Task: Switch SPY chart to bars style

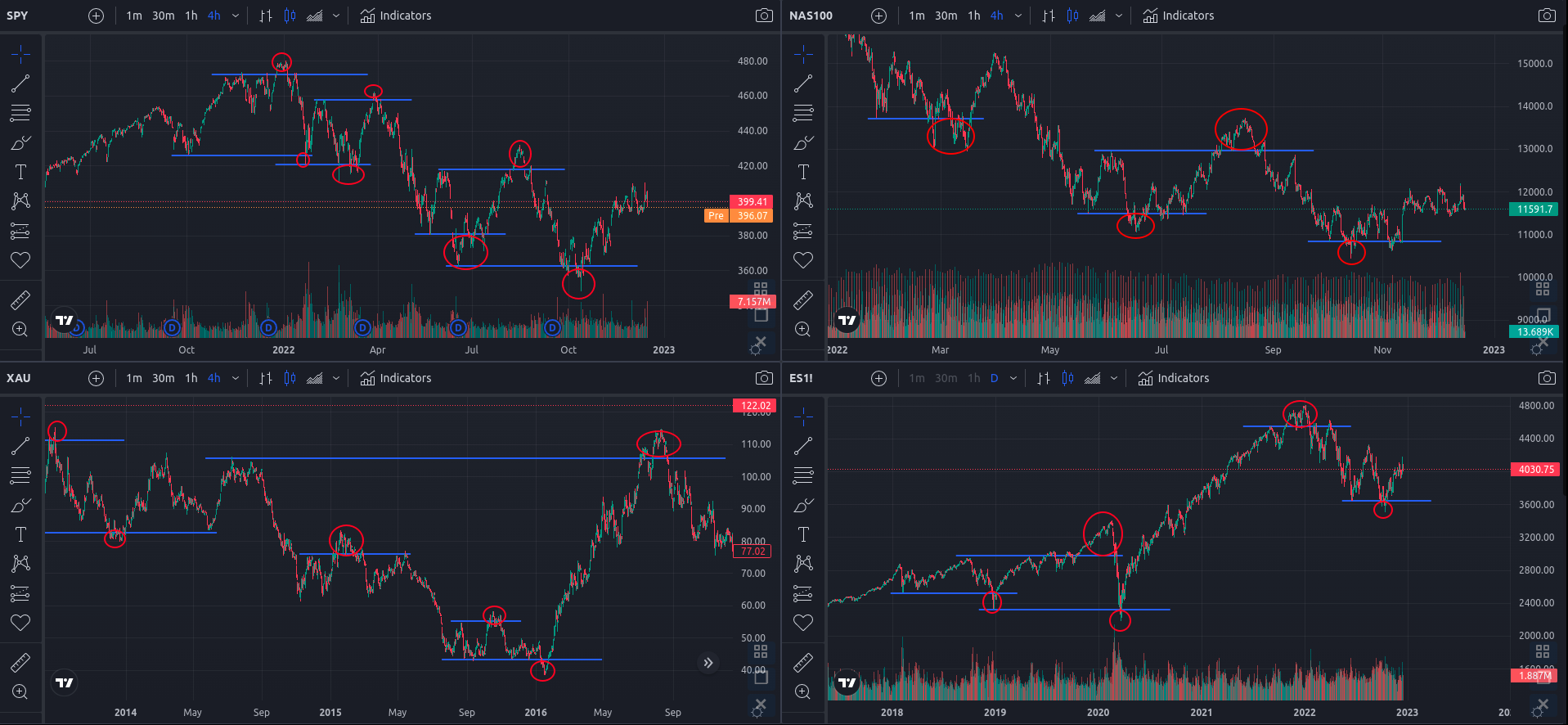Action: tap(266, 16)
